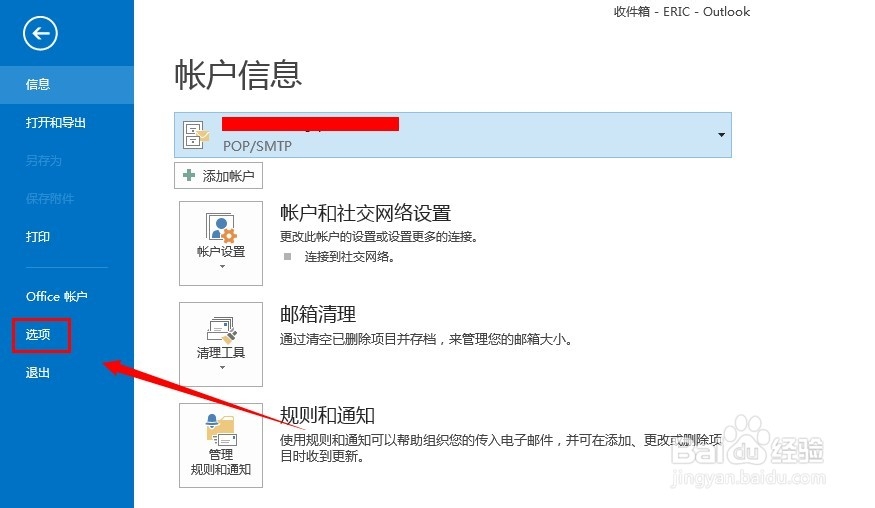The width and height of the screenshot is (875, 508).
Task: Click text 通过清空已删除项目并存档
Action: 358,339
